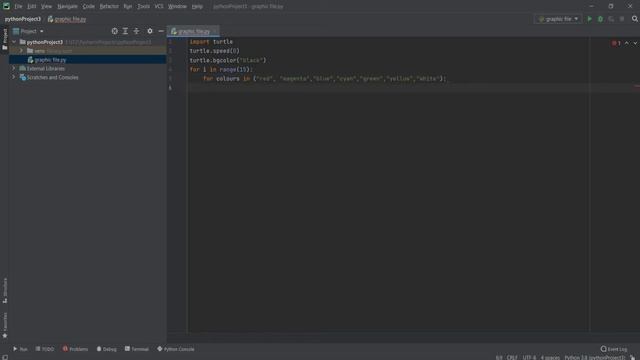Click the Expand All icon in Project panel
Viewport: 640px width, 360px height.
(x=125, y=31)
